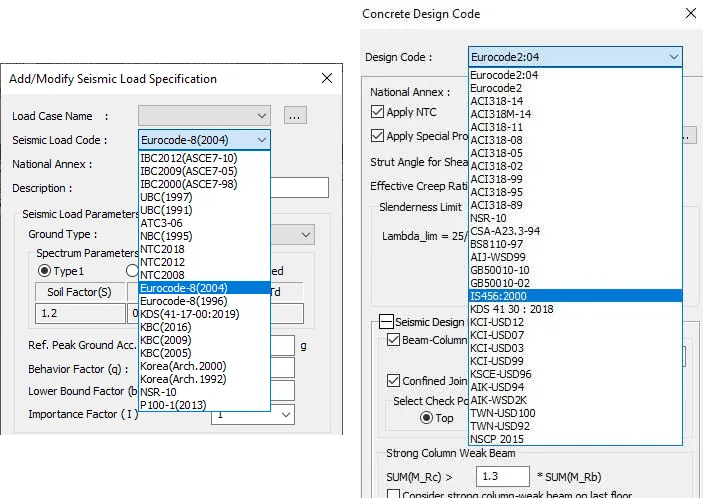
Task: Click the ellipsis button next to Load Case Name
Action: [295, 116]
